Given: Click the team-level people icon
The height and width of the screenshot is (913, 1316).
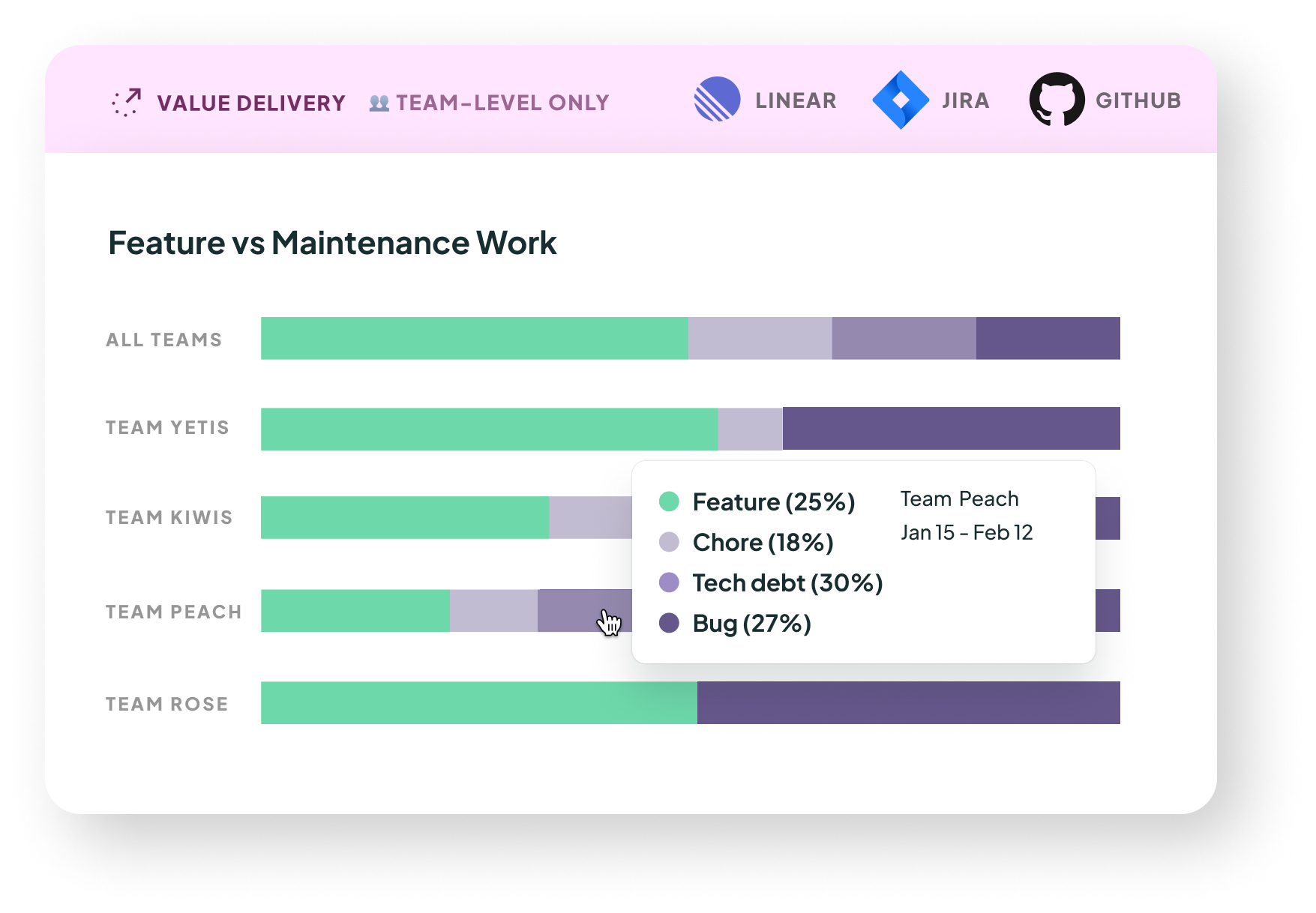Looking at the screenshot, I should (x=379, y=103).
